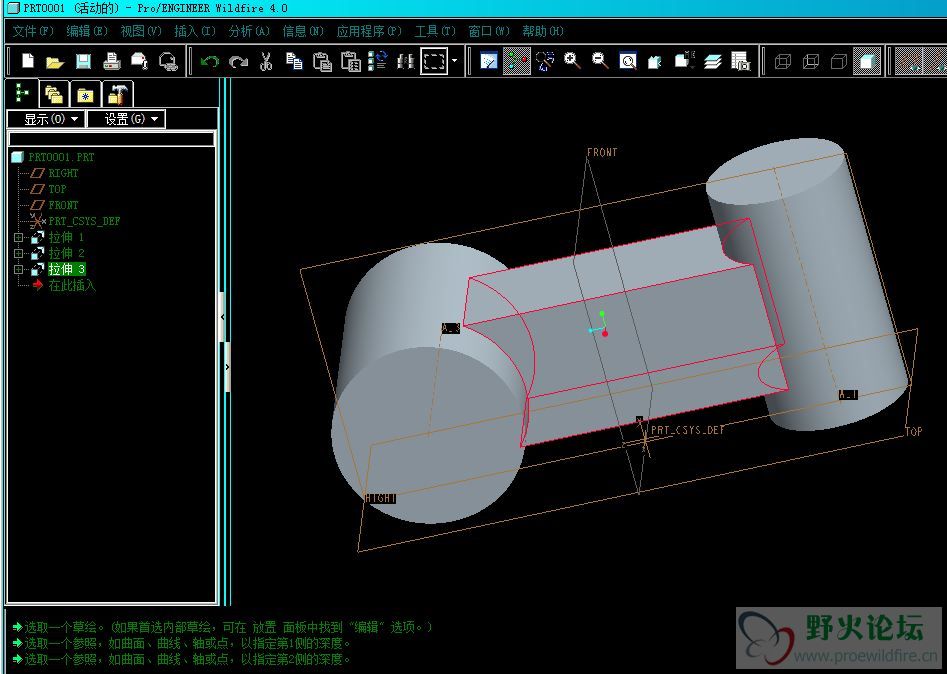This screenshot has width=947, height=674.
Task: Click the Open file folder icon
Action: (55, 62)
